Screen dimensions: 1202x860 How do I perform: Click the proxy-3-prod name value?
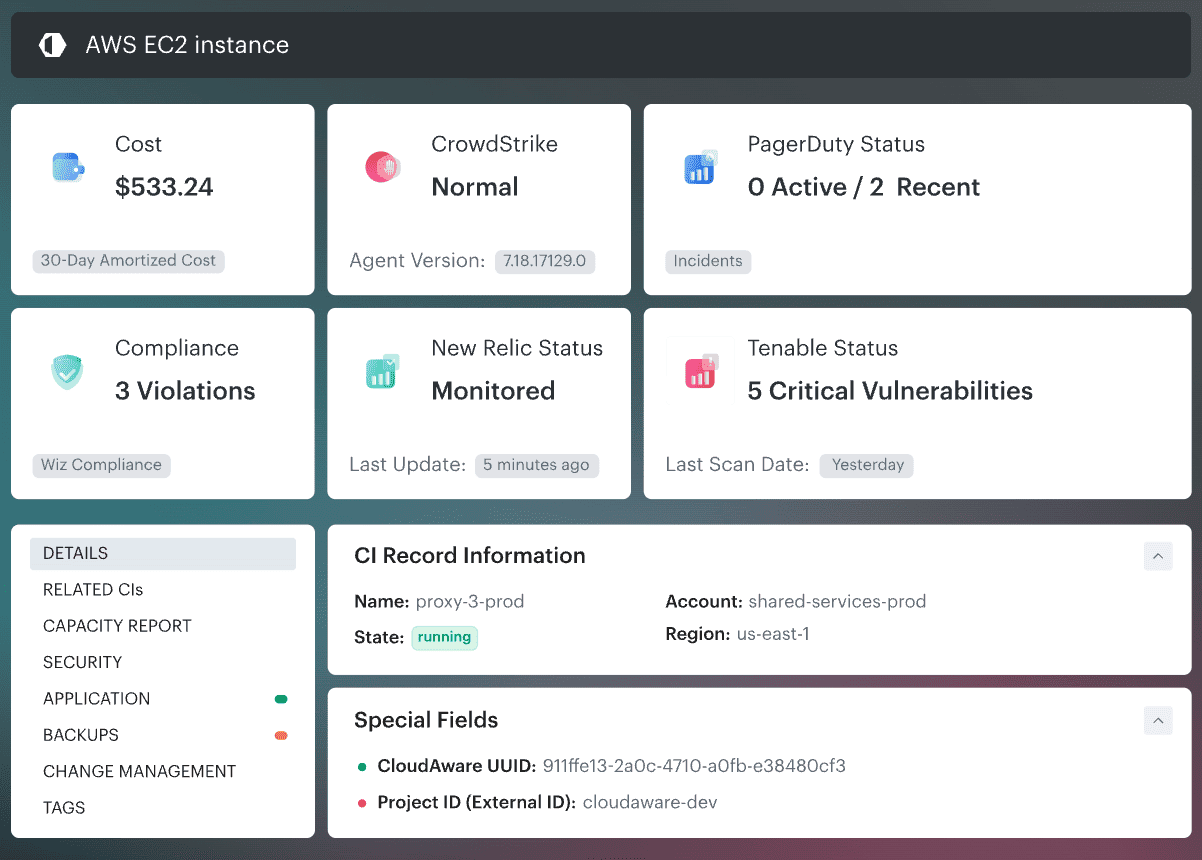tap(470, 602)
